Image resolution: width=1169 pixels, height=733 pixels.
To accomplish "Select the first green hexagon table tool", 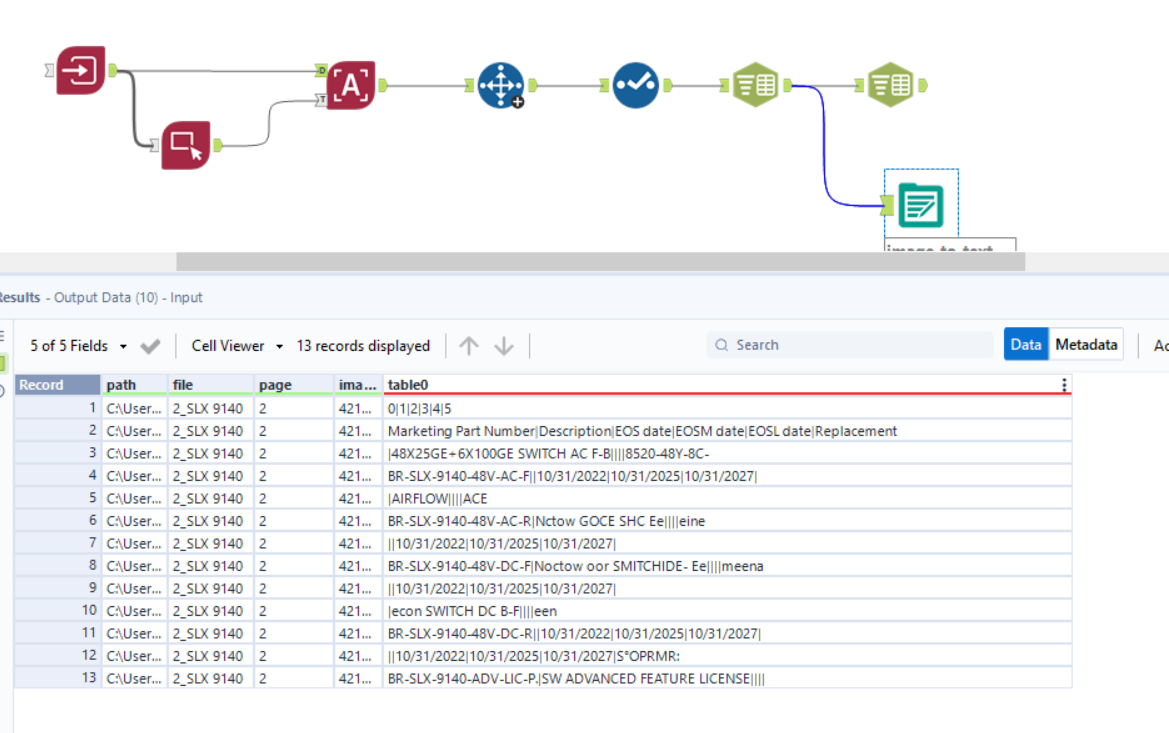I will pyautogui.click(x=756, y=85).
